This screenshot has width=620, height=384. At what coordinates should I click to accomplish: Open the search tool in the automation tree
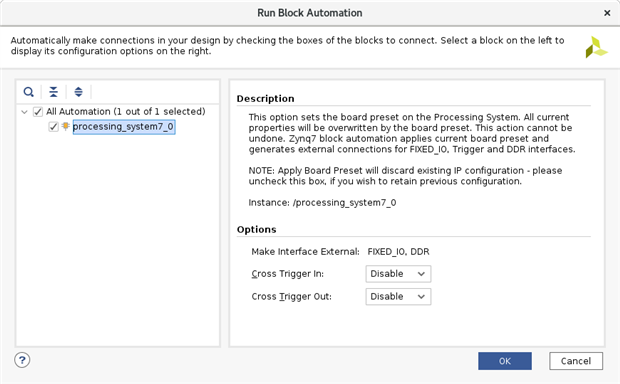pyautogui.click(x=28, y=92)
